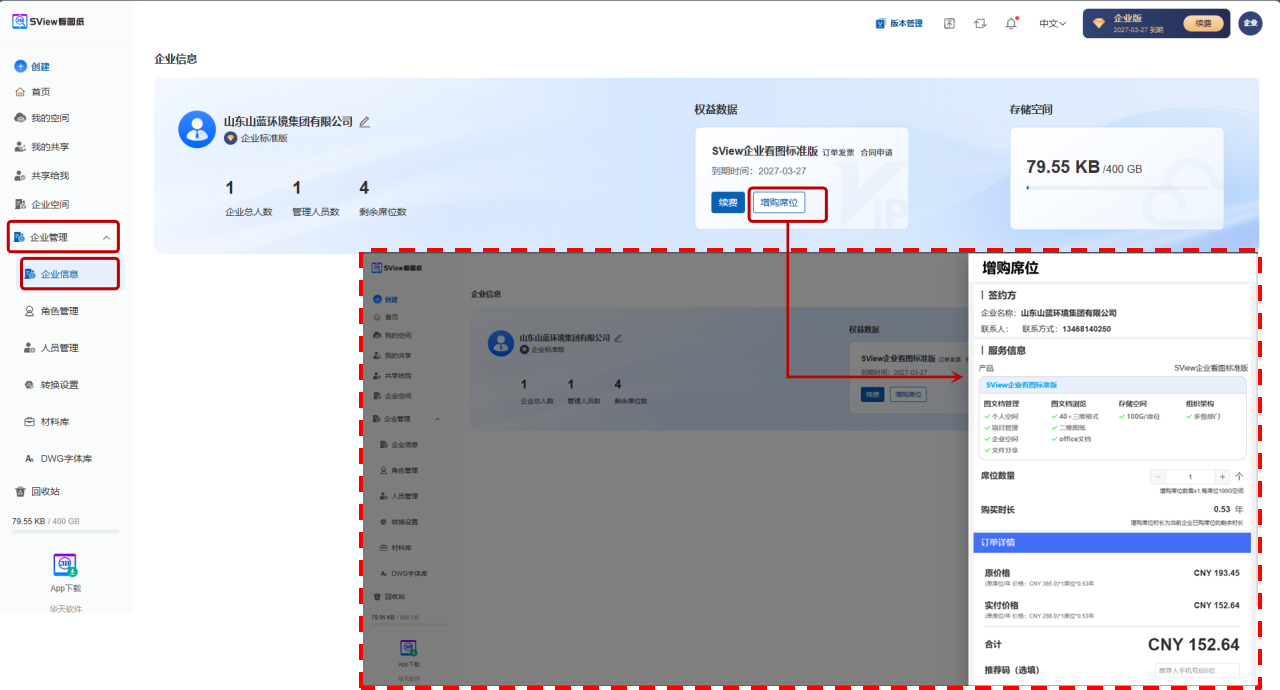The image size is (1280, 690).
Task: Click the App下载 icon in the inset screenshot
Action: pyautogui.click(x=408, y=648)
